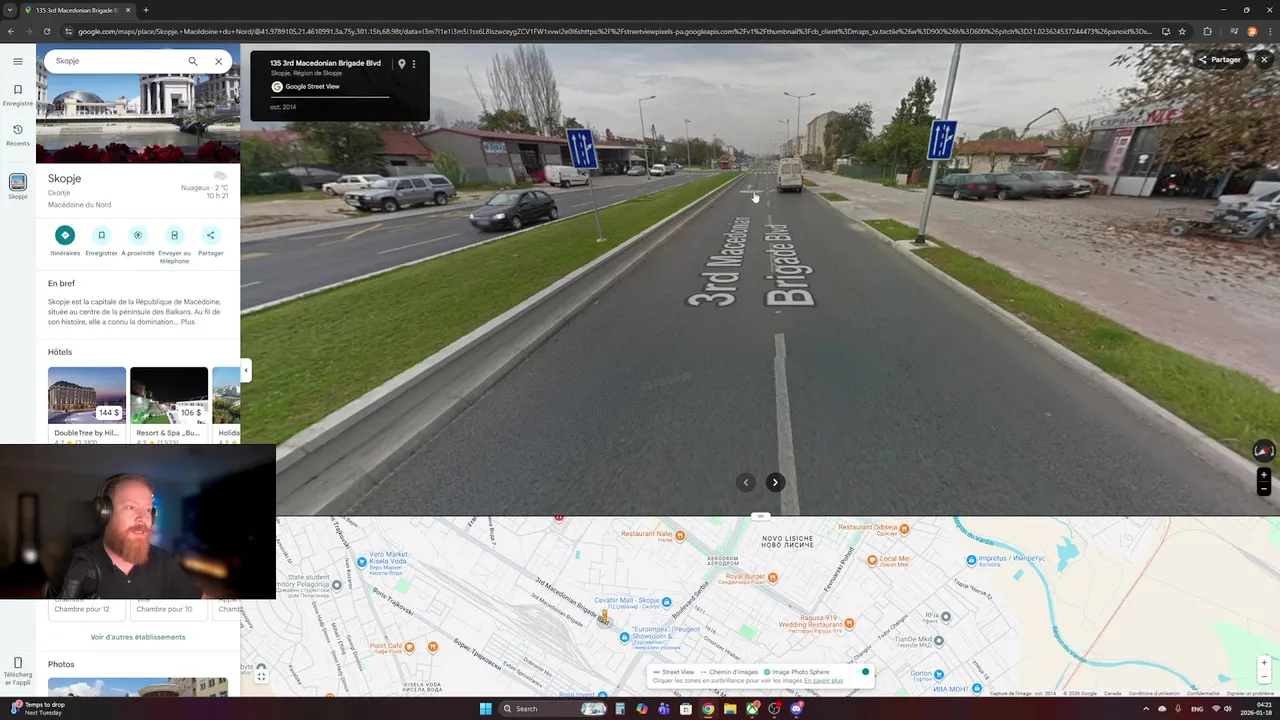The width and height of the screenshot is (1280, 720).
Task: Open the Chrome profile avatar
Action: [x=1252, y=31]
